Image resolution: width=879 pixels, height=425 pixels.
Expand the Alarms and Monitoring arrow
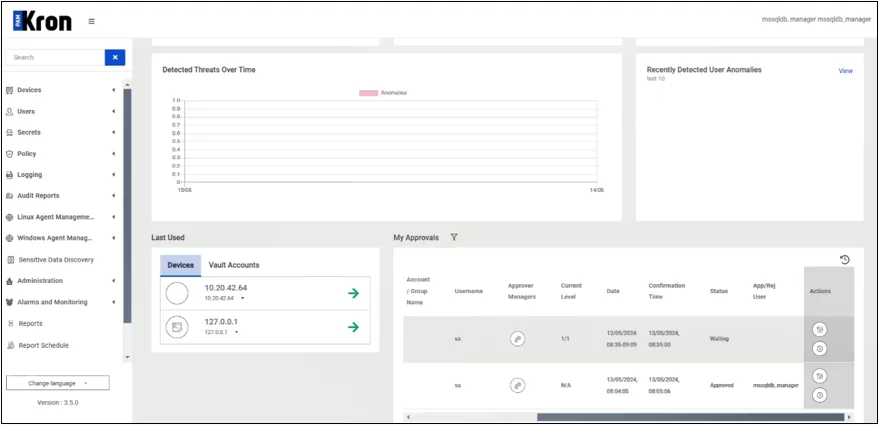[x=113, y=302]
